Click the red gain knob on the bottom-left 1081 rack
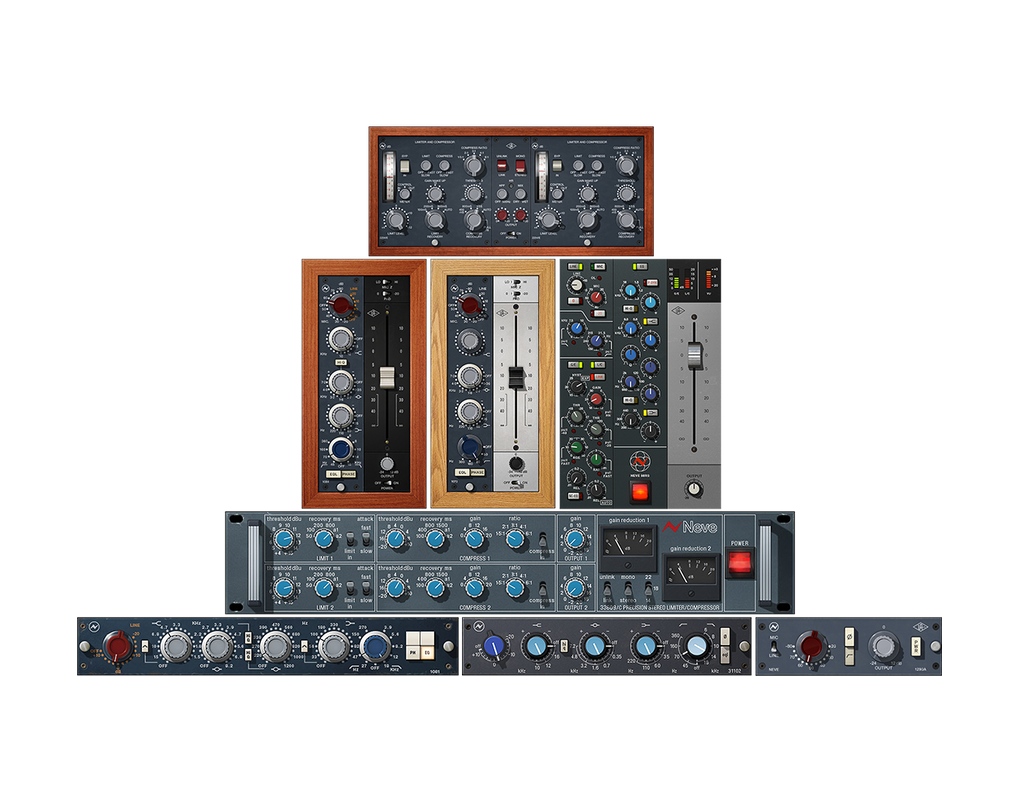This screenshot has width=1024, height=804. pyautogui.click(x=118, y=648)
